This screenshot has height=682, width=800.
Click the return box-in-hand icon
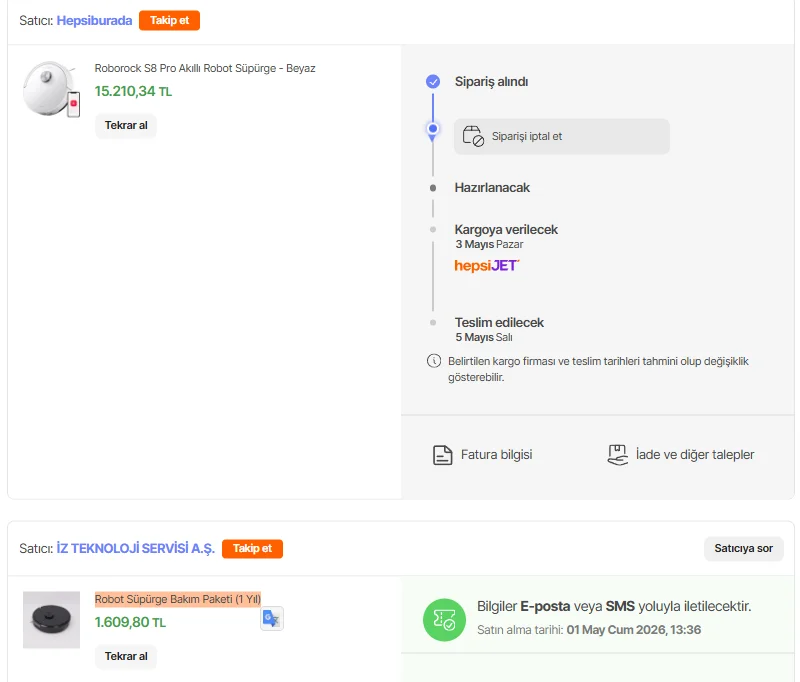click(x=617, y=454)
